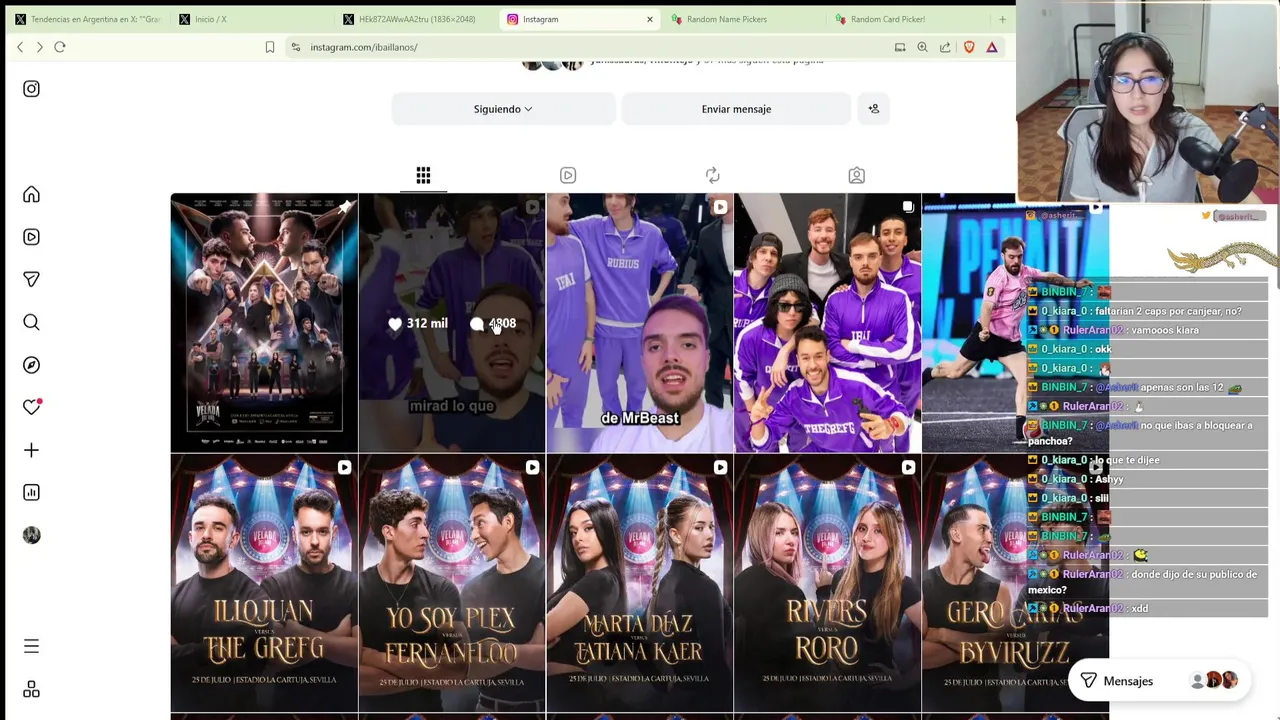
Task: Switch to HEk872AWwAA2tru image tab
Action: coord(414,19)
